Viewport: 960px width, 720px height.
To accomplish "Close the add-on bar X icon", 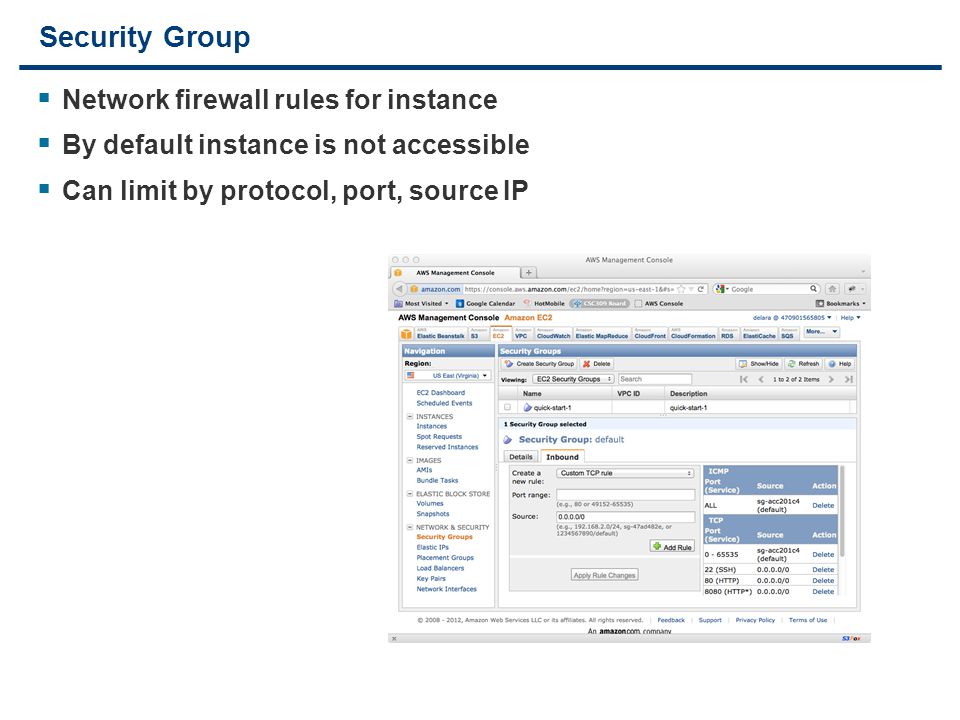I will [x=394, y=639].
